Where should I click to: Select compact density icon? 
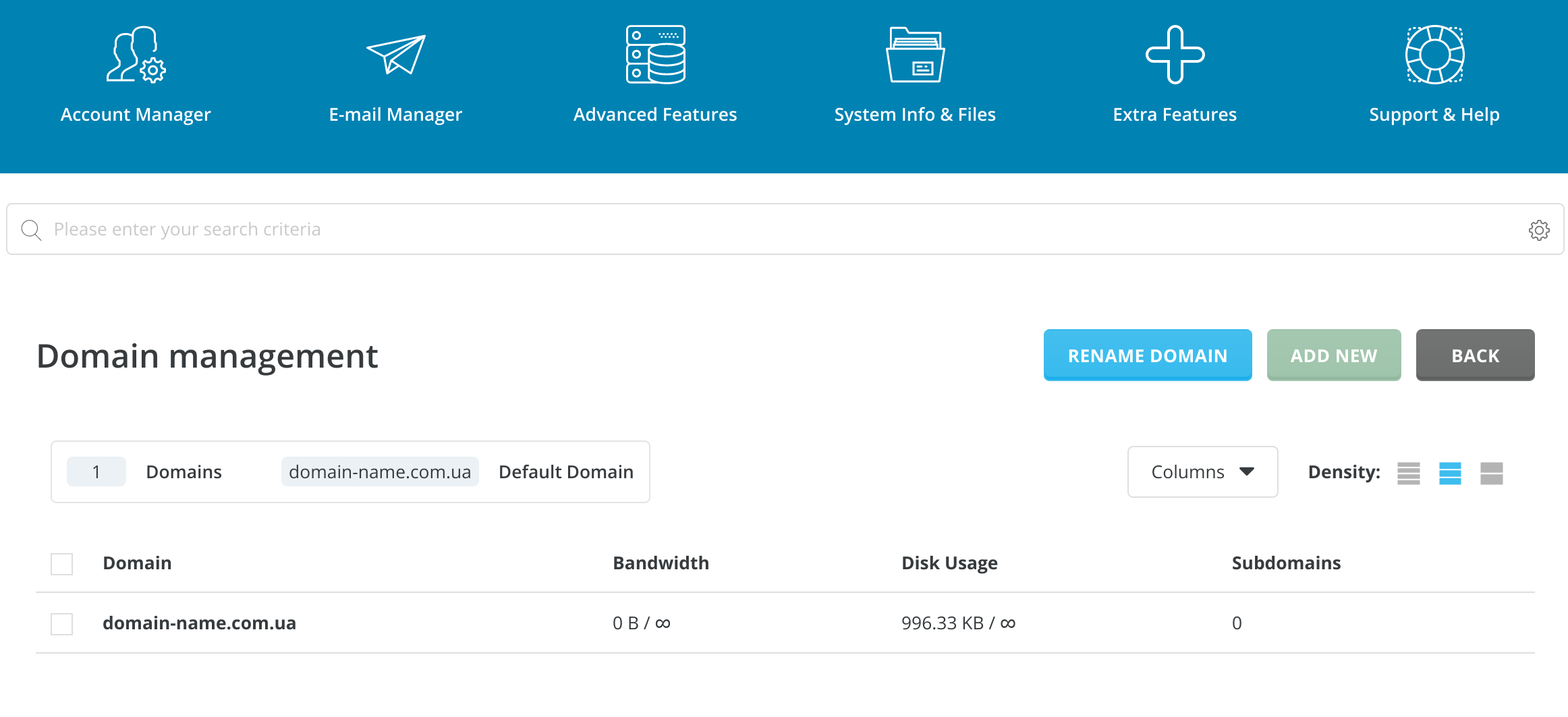coord(1409,473)
